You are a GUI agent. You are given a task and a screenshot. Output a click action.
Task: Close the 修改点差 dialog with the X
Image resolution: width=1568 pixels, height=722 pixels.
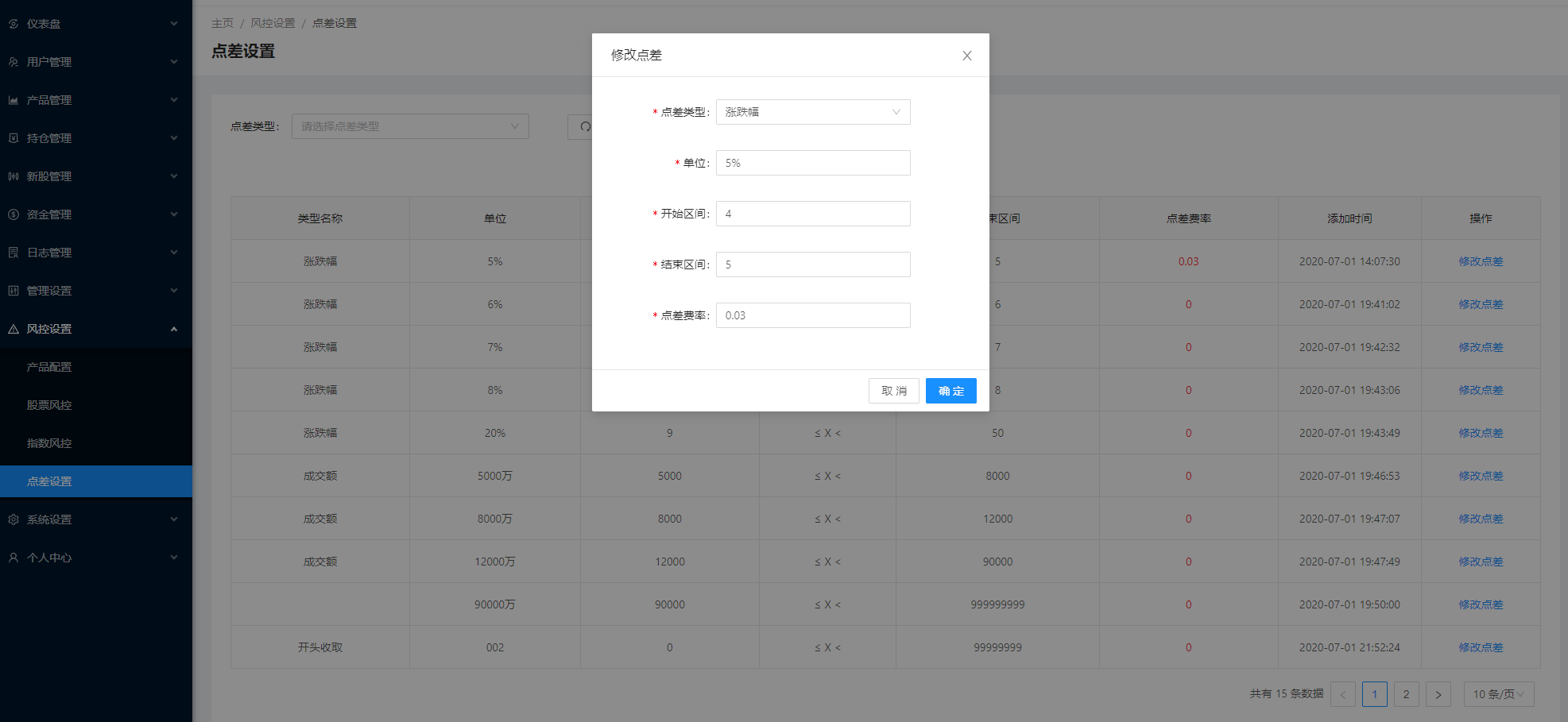966,56
